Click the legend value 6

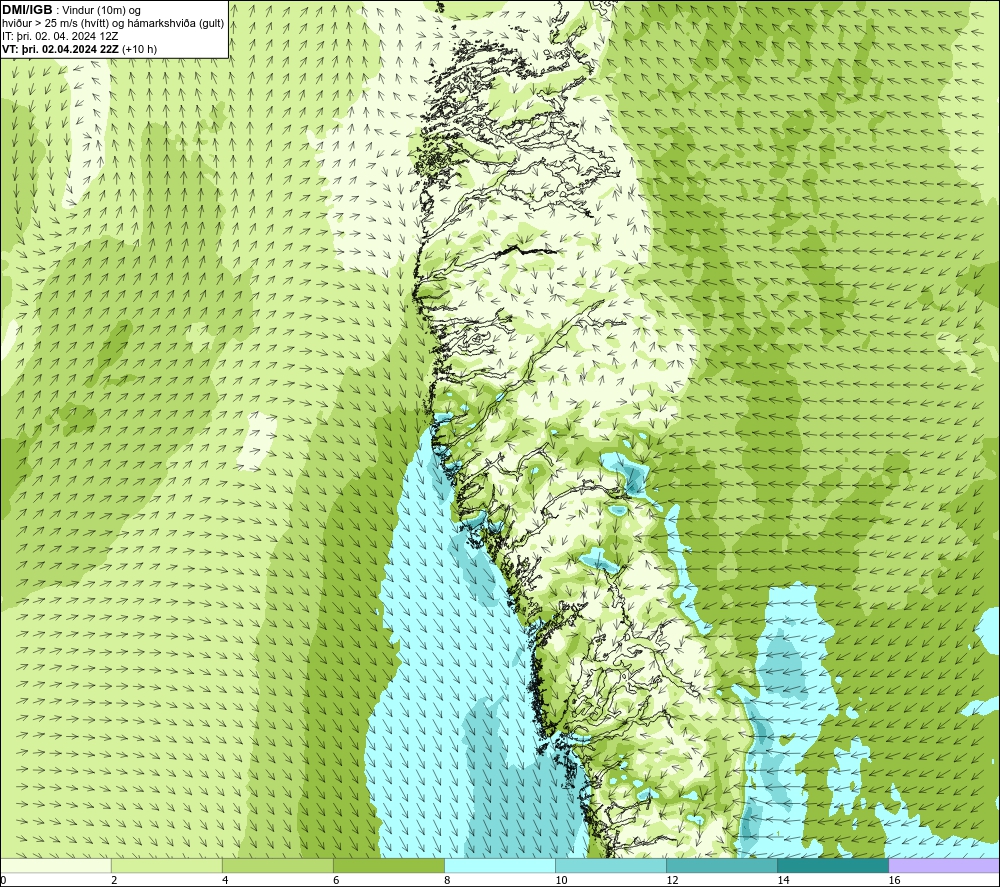[x=336, y=881]
